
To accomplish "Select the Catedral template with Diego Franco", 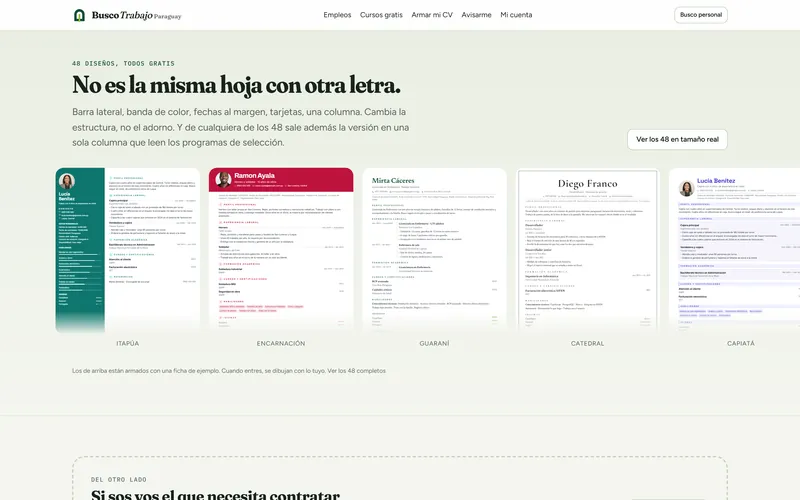I will [x=588, y=250].
